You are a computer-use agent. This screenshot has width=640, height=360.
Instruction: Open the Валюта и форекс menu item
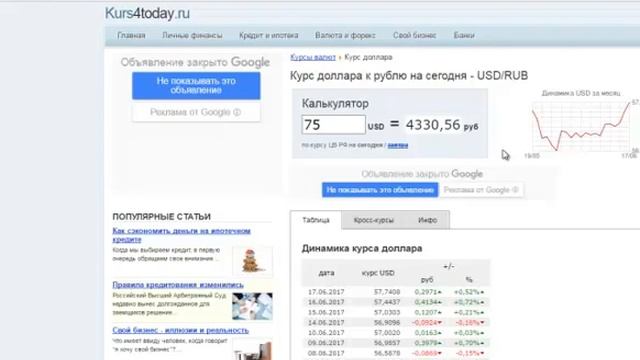345,36
